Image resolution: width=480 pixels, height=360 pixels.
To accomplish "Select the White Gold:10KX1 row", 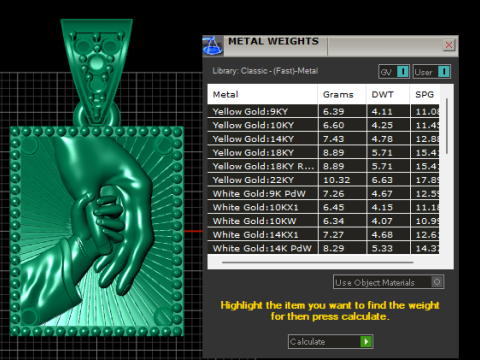I will 323,207.
